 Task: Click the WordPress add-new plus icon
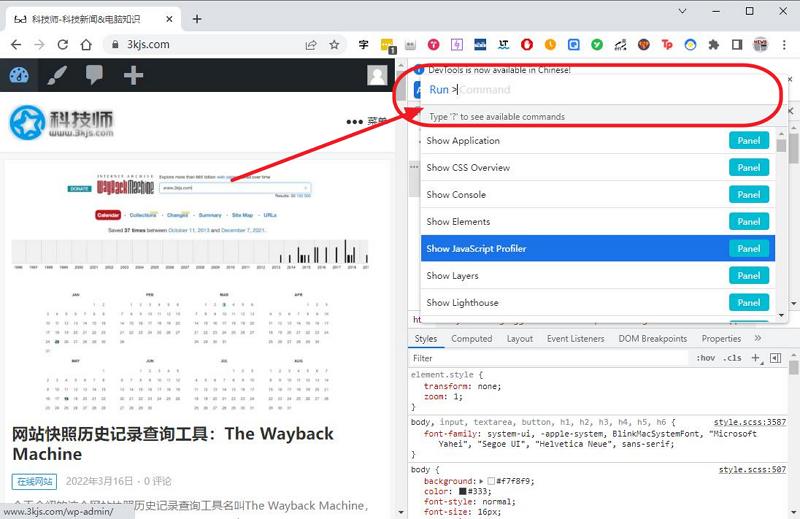pos(133,75)
